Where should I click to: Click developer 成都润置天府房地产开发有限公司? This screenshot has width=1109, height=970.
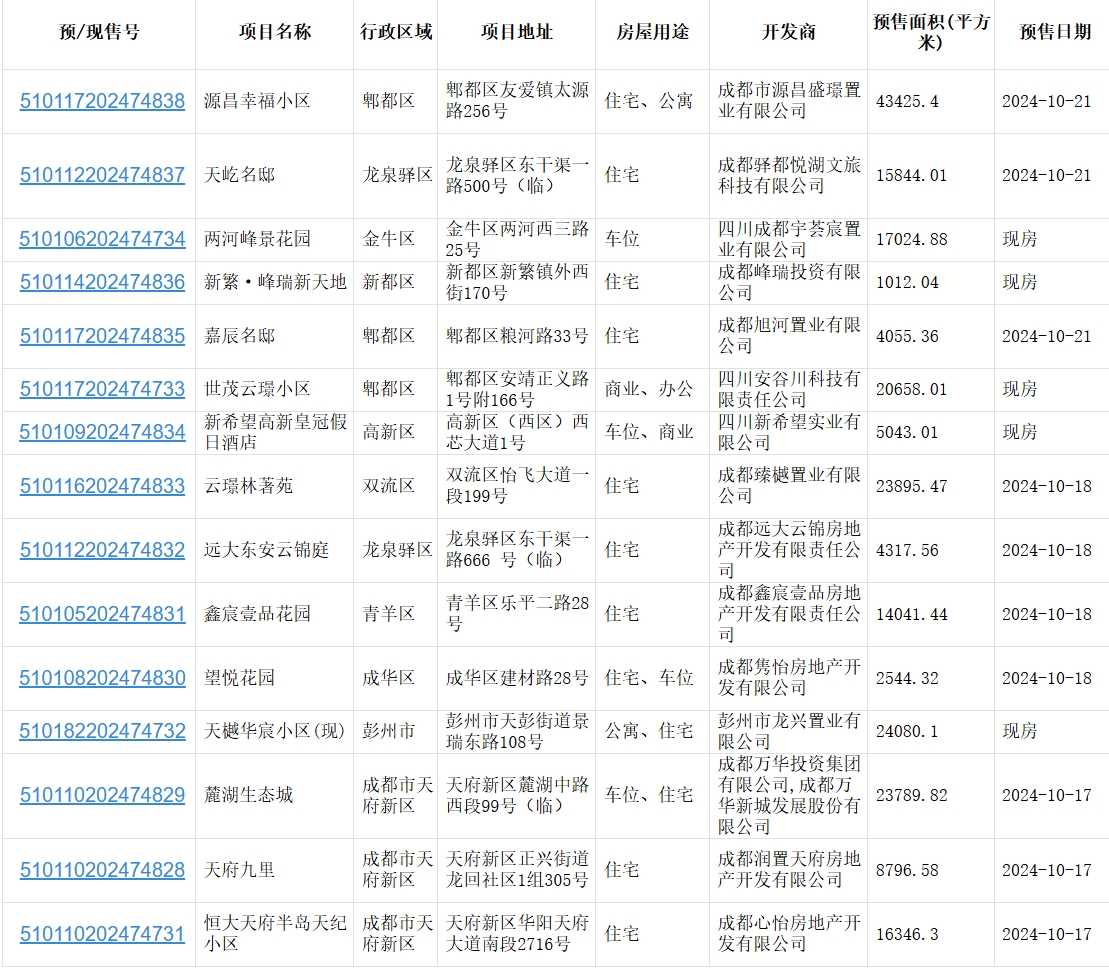pos(789,870)
